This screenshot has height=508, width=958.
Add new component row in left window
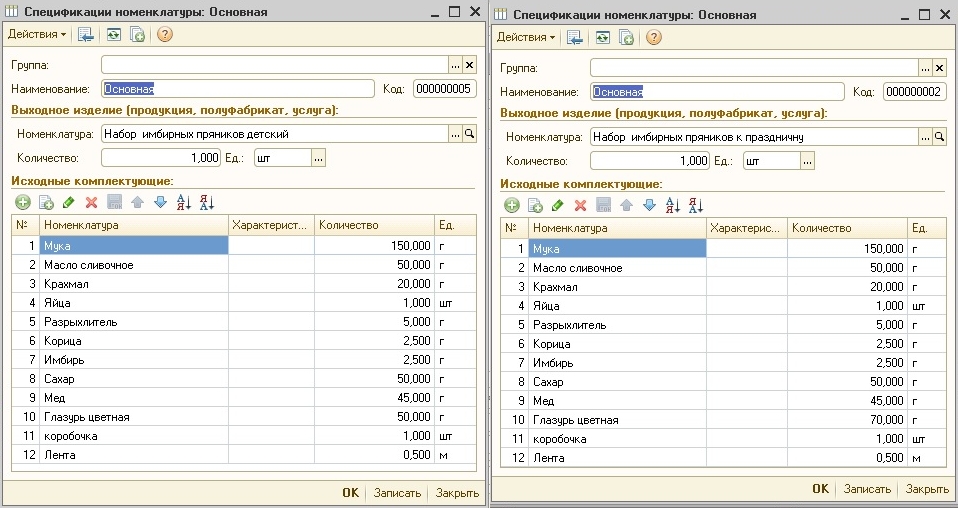pyautogui.click(x=23, y=202)
